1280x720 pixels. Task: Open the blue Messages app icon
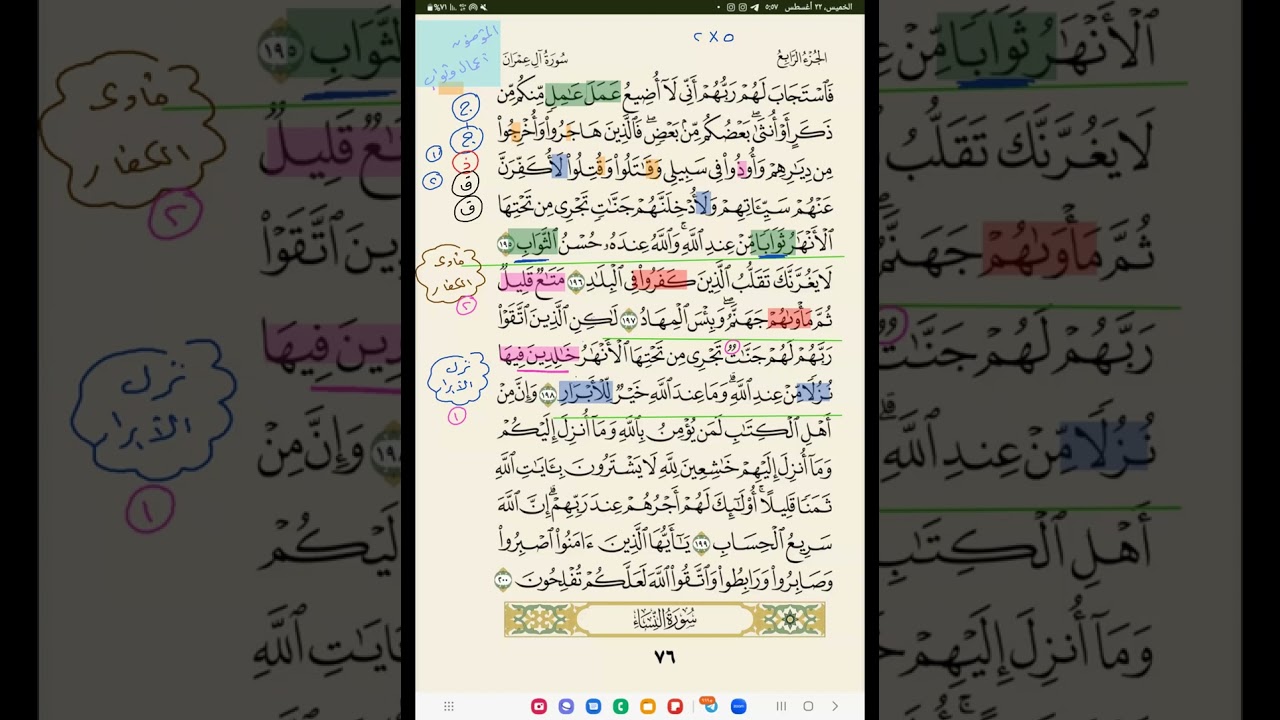(x=593, y=706)
